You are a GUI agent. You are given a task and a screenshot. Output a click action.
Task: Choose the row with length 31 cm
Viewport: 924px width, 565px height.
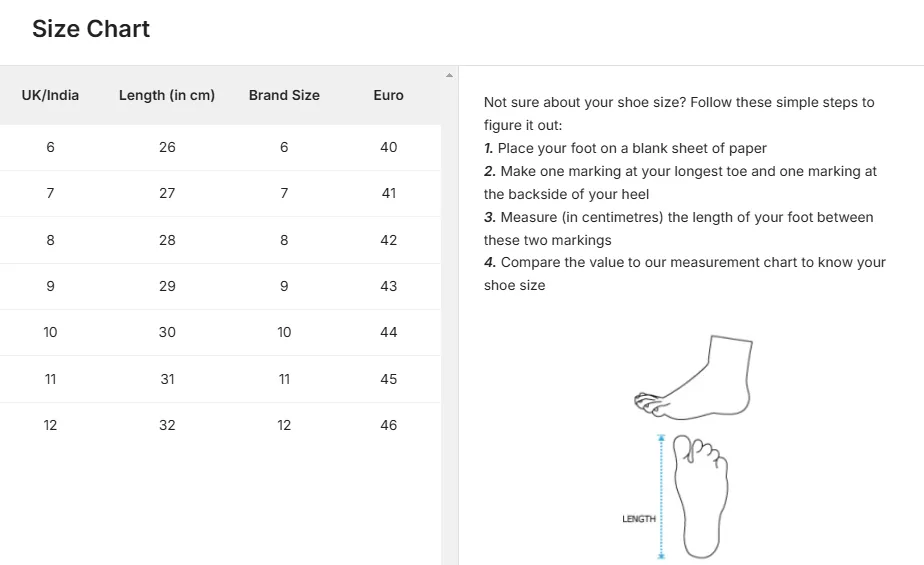coord(220,379)
